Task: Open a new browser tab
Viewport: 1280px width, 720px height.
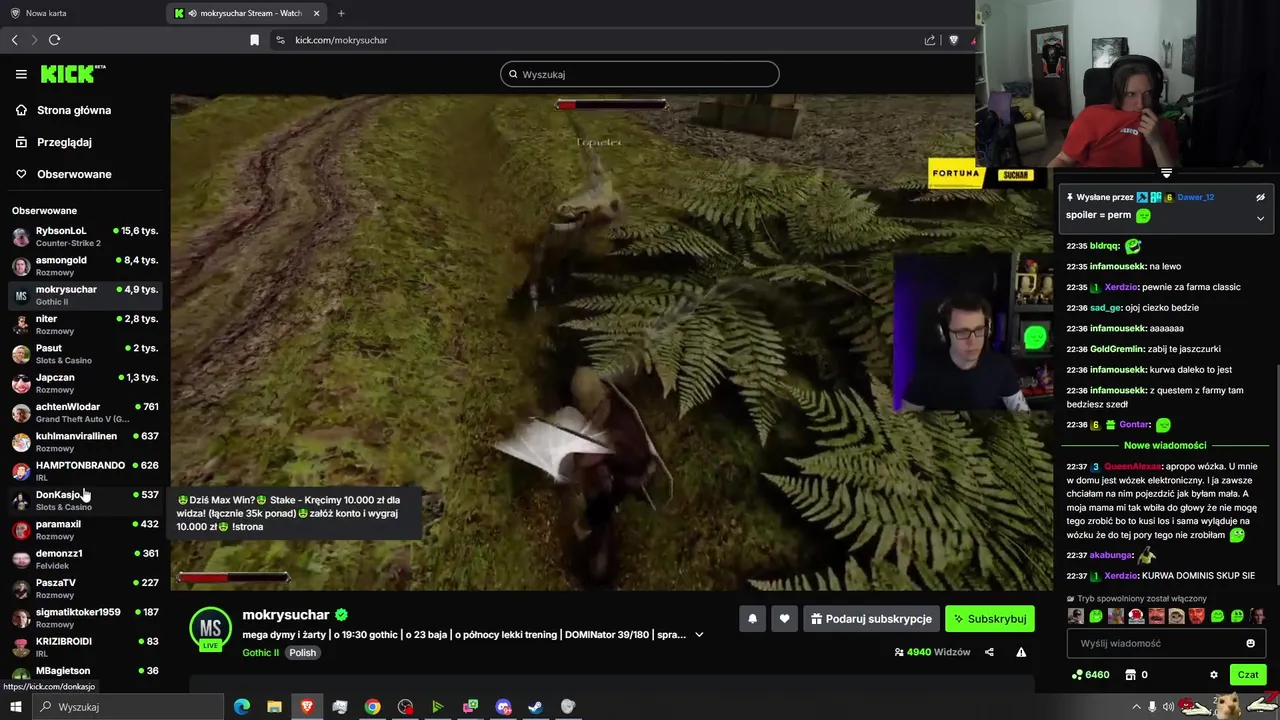Action: [x=341, y=13]
